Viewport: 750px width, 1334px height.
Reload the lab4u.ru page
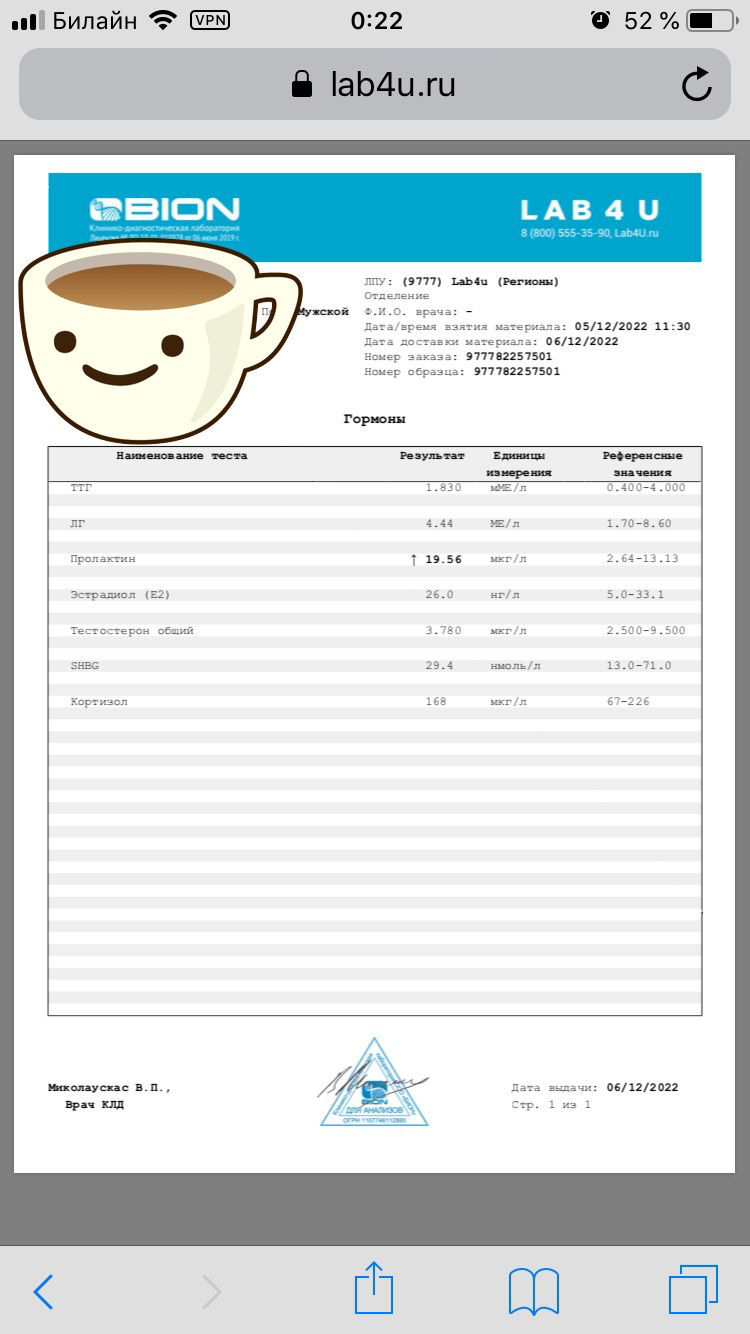click(x=696, y=85)
